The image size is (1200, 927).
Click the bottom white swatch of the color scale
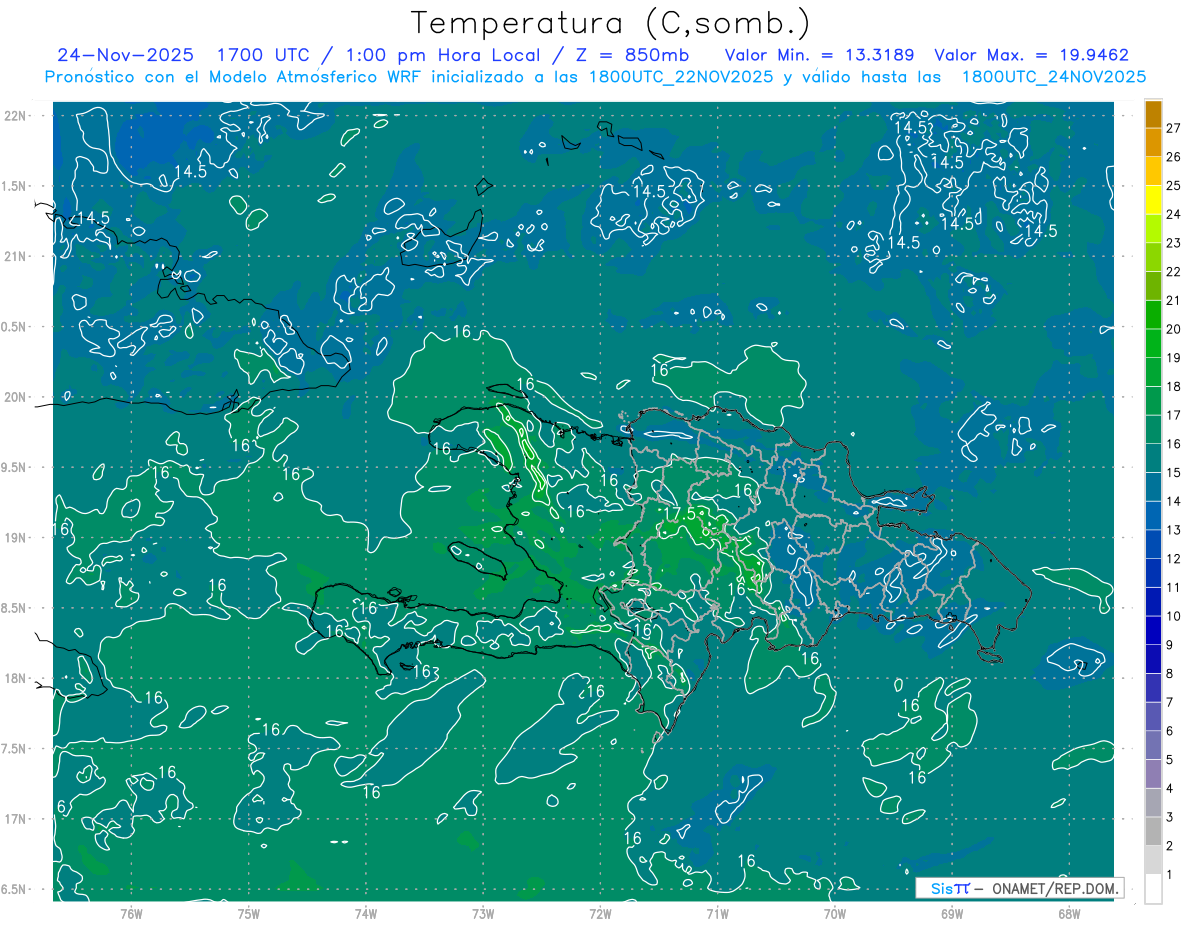point(1153,888)
